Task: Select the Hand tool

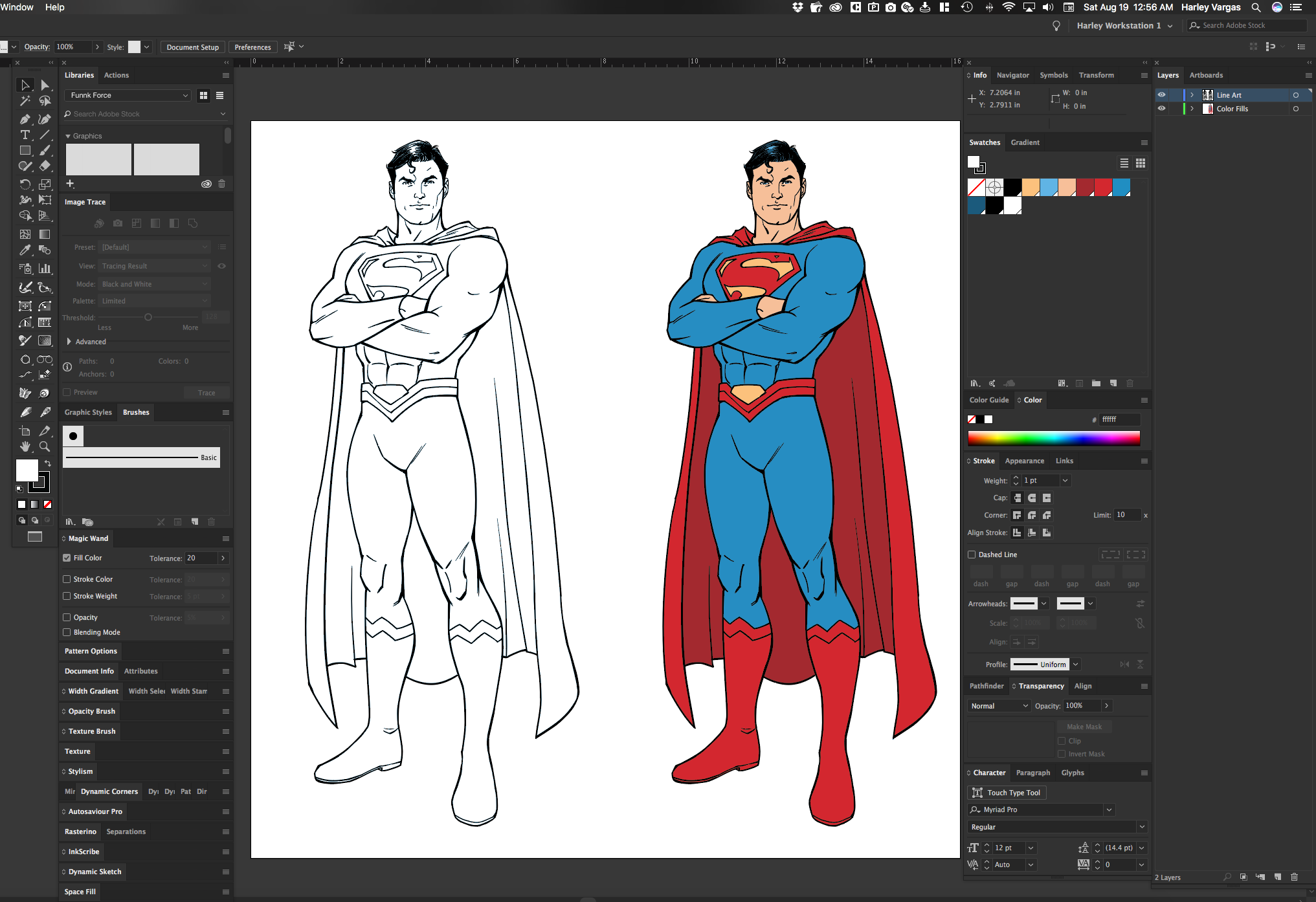Action: (25, 446)
